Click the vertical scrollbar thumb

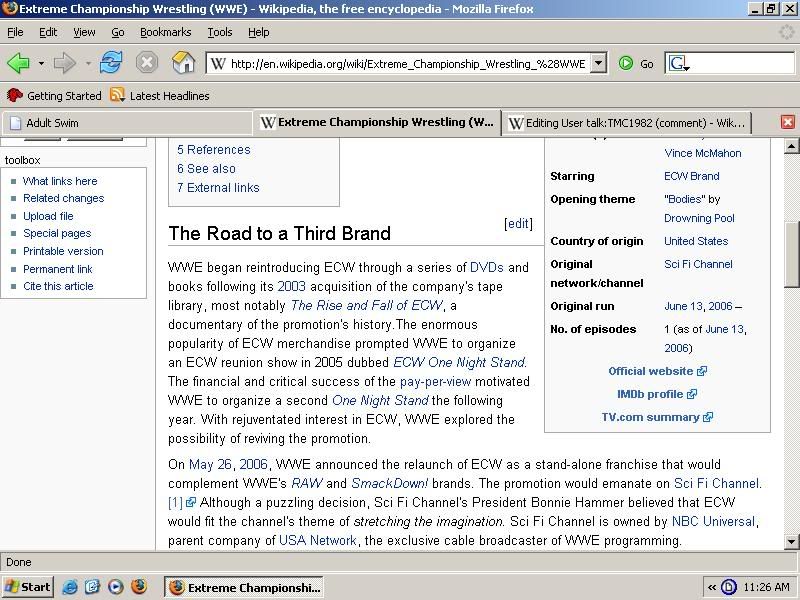point(791,255)
